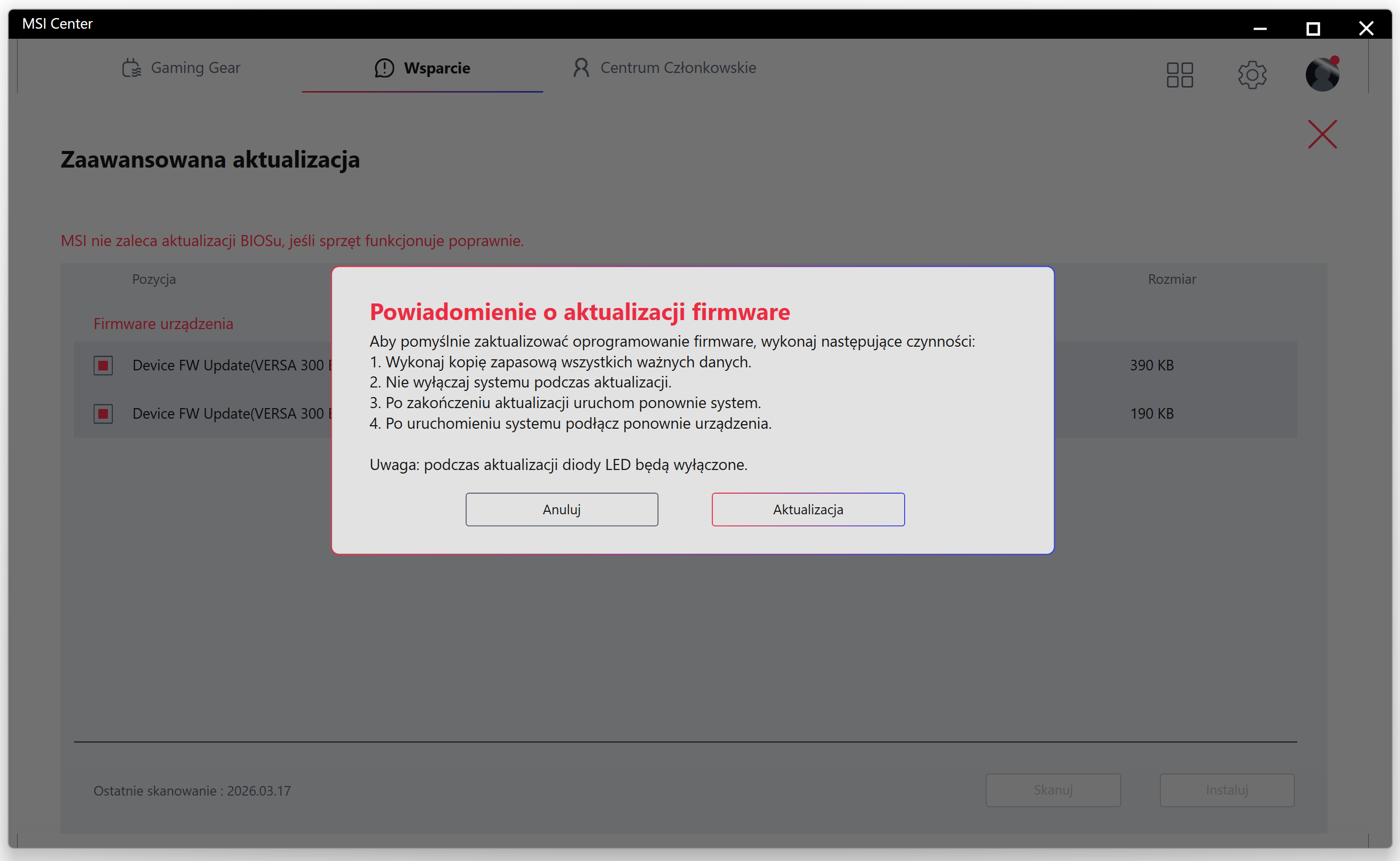Click the Centrum Członkowskie person icon

(x=580, y=68)
